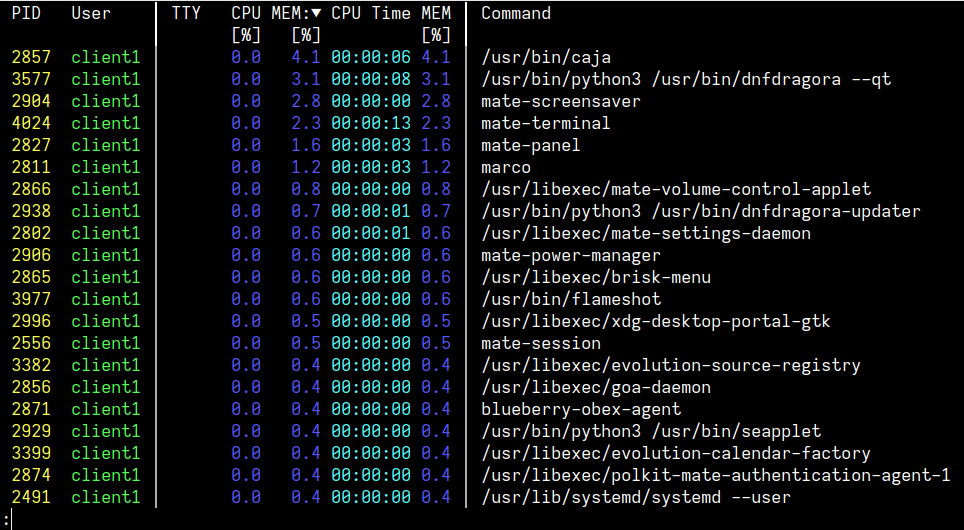Select the CPU Time column header

pyautogui.click(x=371, y=13)
